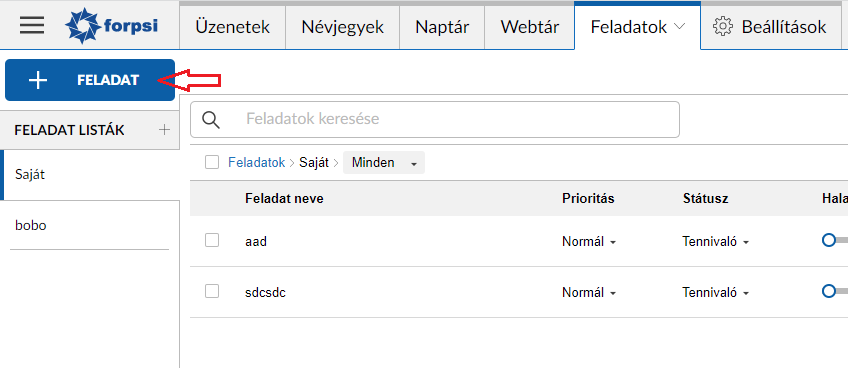Expand the Feladatok tab chevron

680,26
